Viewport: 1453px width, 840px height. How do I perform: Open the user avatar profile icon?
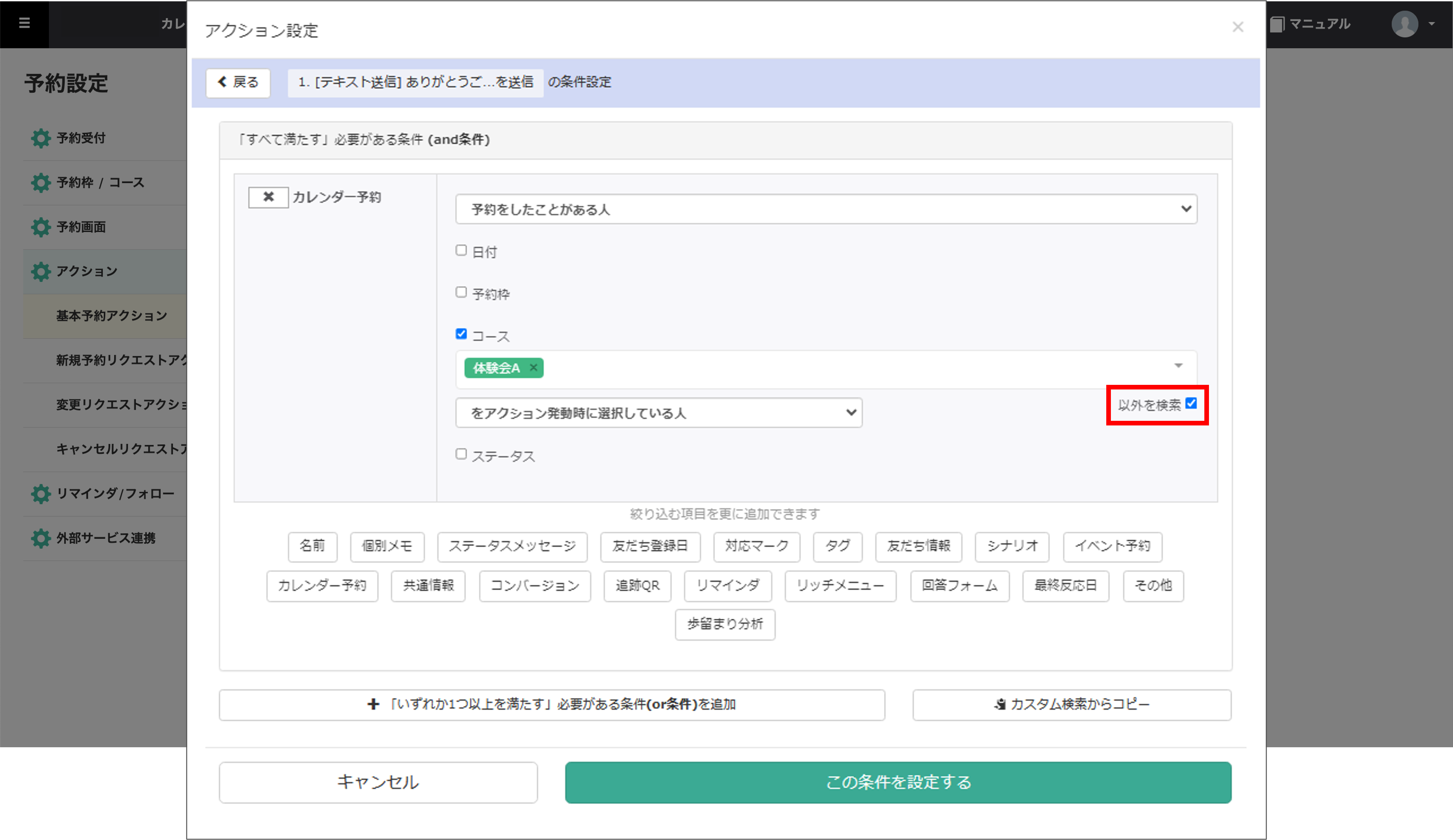(1404, 24)
